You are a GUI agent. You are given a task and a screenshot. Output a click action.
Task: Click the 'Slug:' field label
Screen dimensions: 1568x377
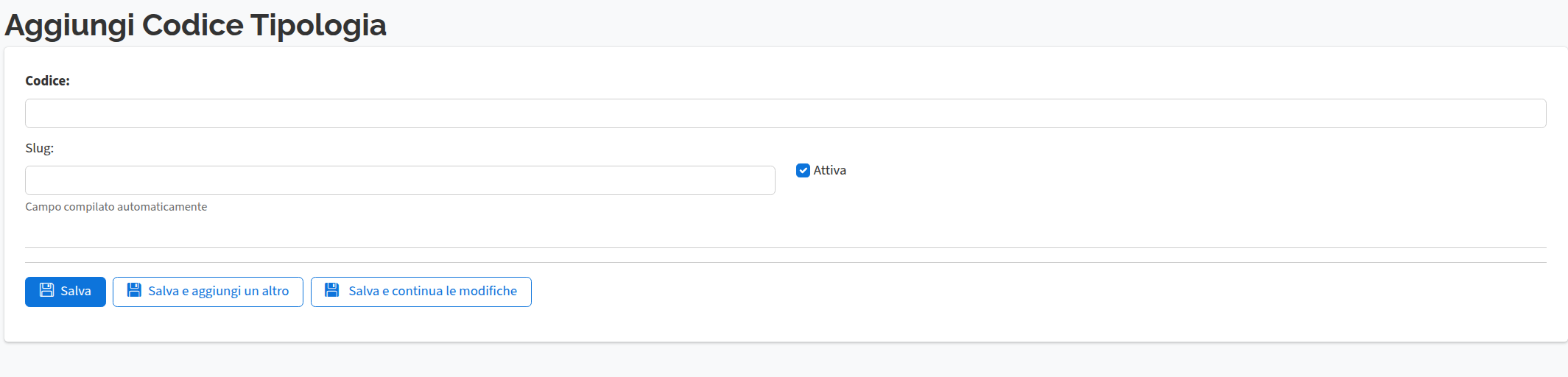point(39,148)
